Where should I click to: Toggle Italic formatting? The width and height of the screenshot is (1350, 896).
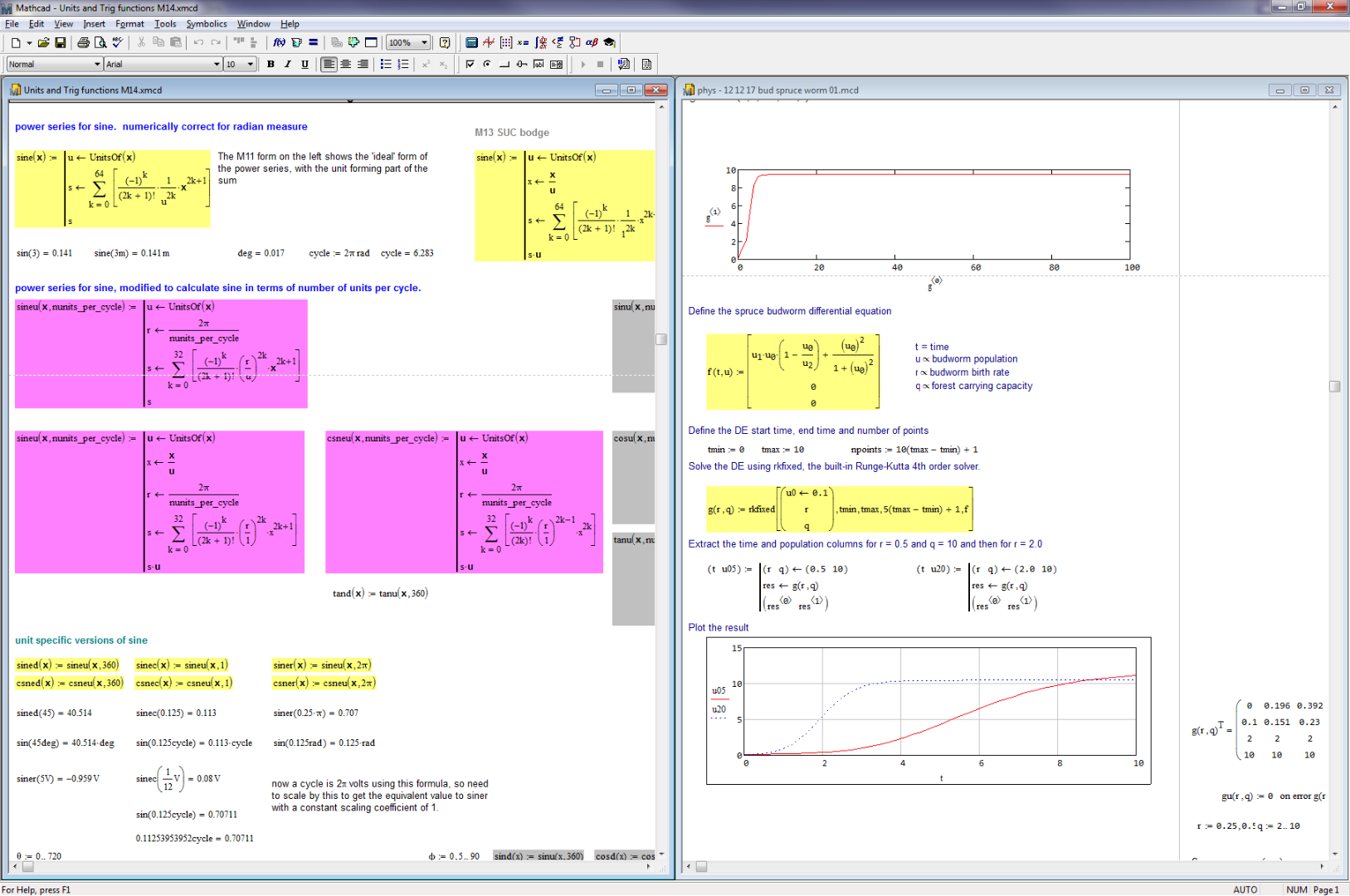[x=288, y=64]
